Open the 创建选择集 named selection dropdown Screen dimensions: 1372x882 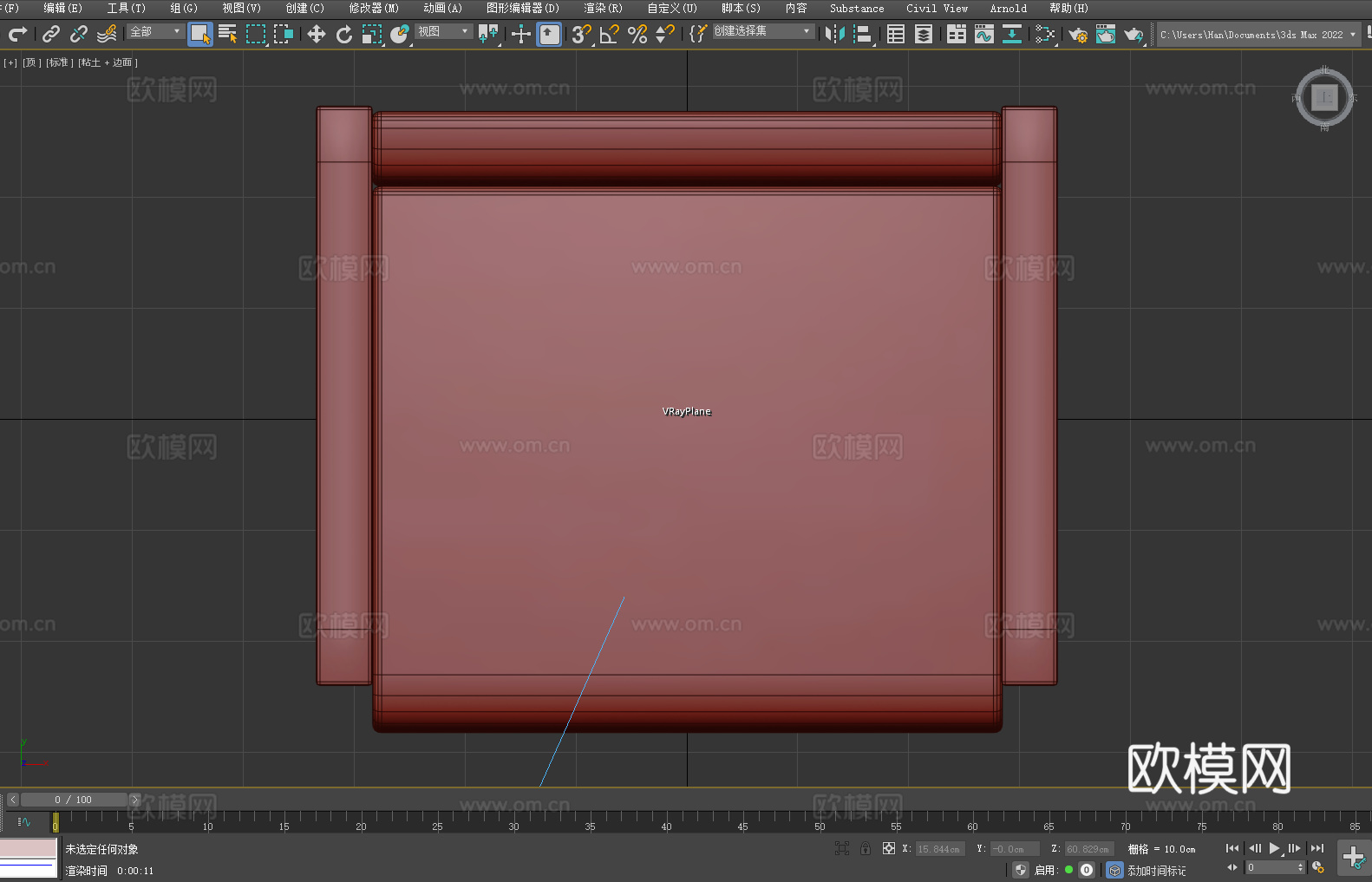tap(763, 31)
